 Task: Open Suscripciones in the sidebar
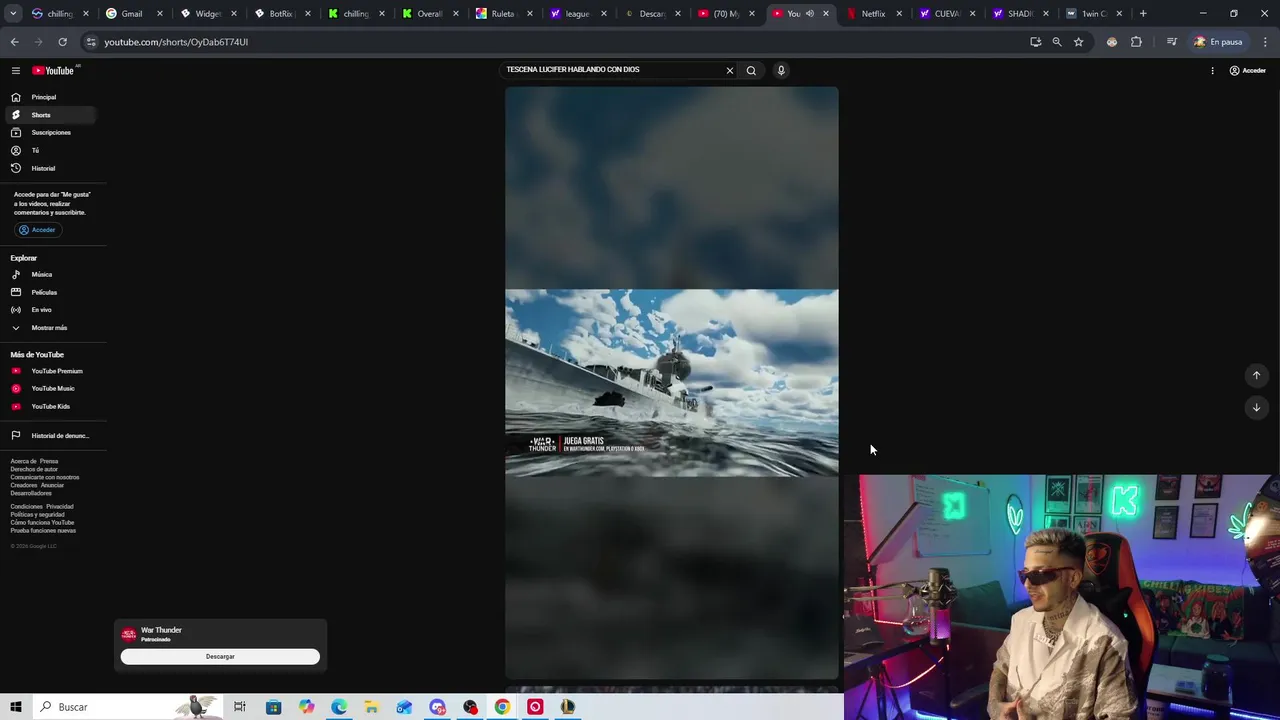52,132
